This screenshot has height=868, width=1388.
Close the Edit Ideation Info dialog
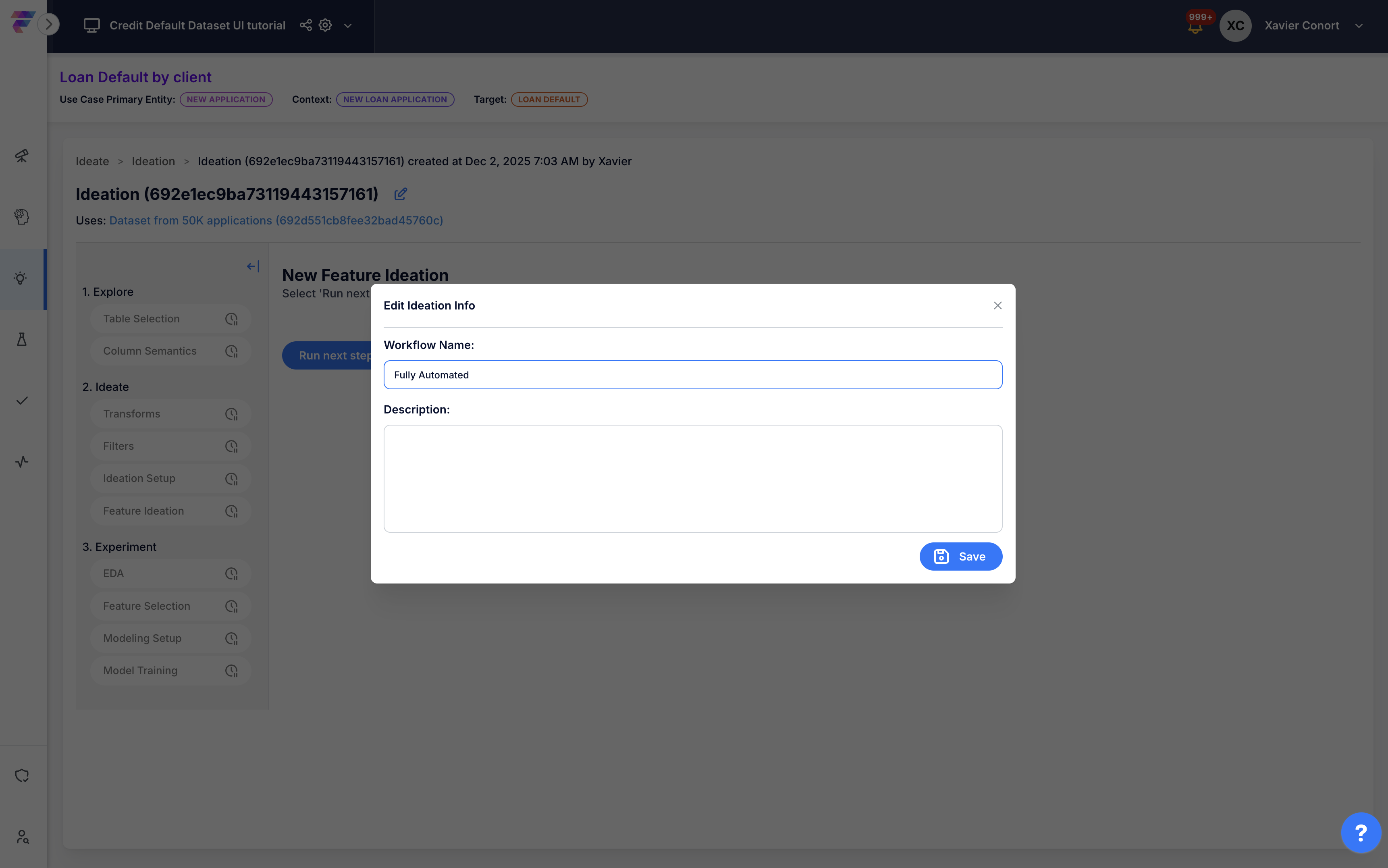(x=997, y=305)
